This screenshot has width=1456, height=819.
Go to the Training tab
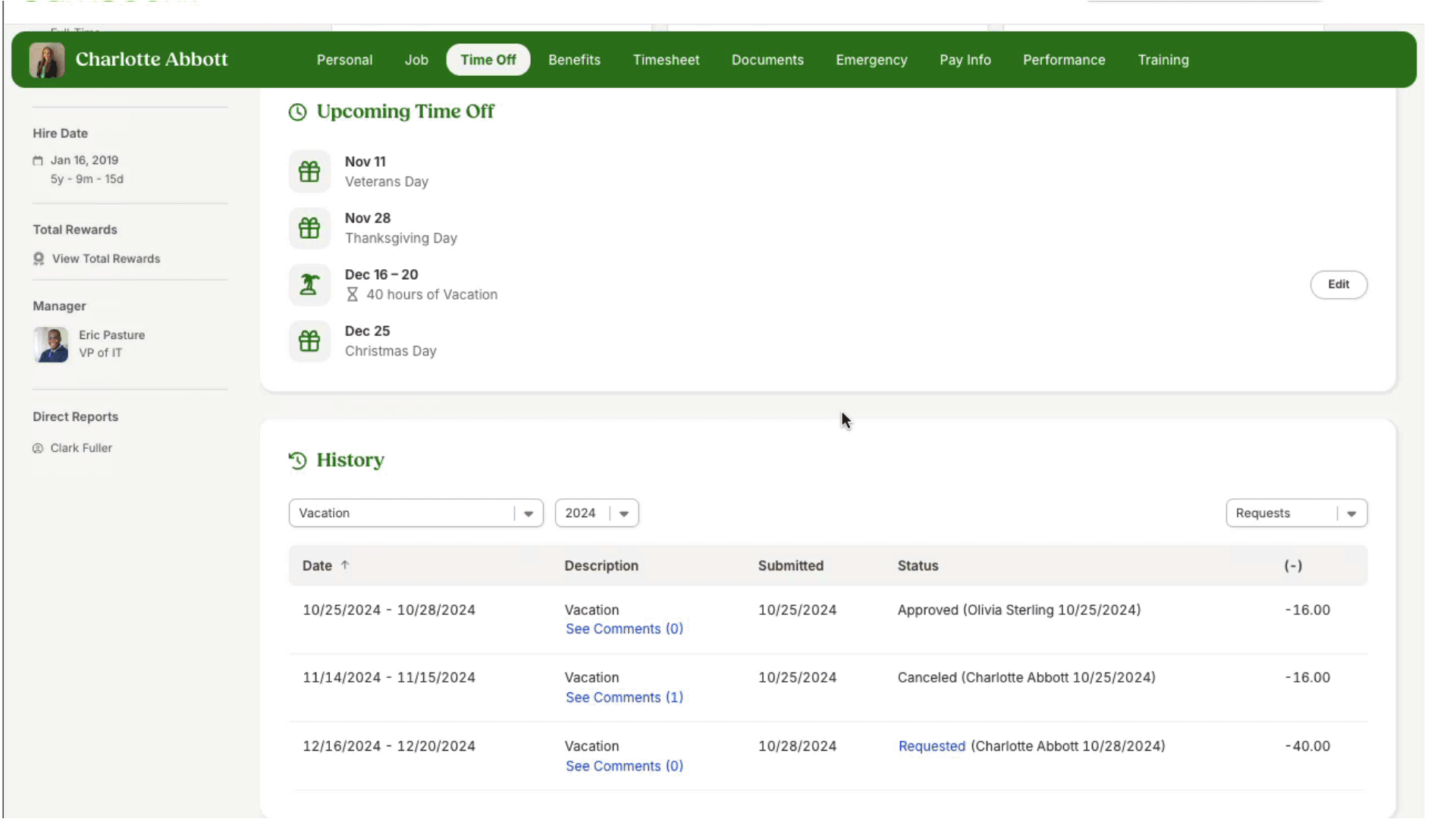click(x=1163, y=60)
